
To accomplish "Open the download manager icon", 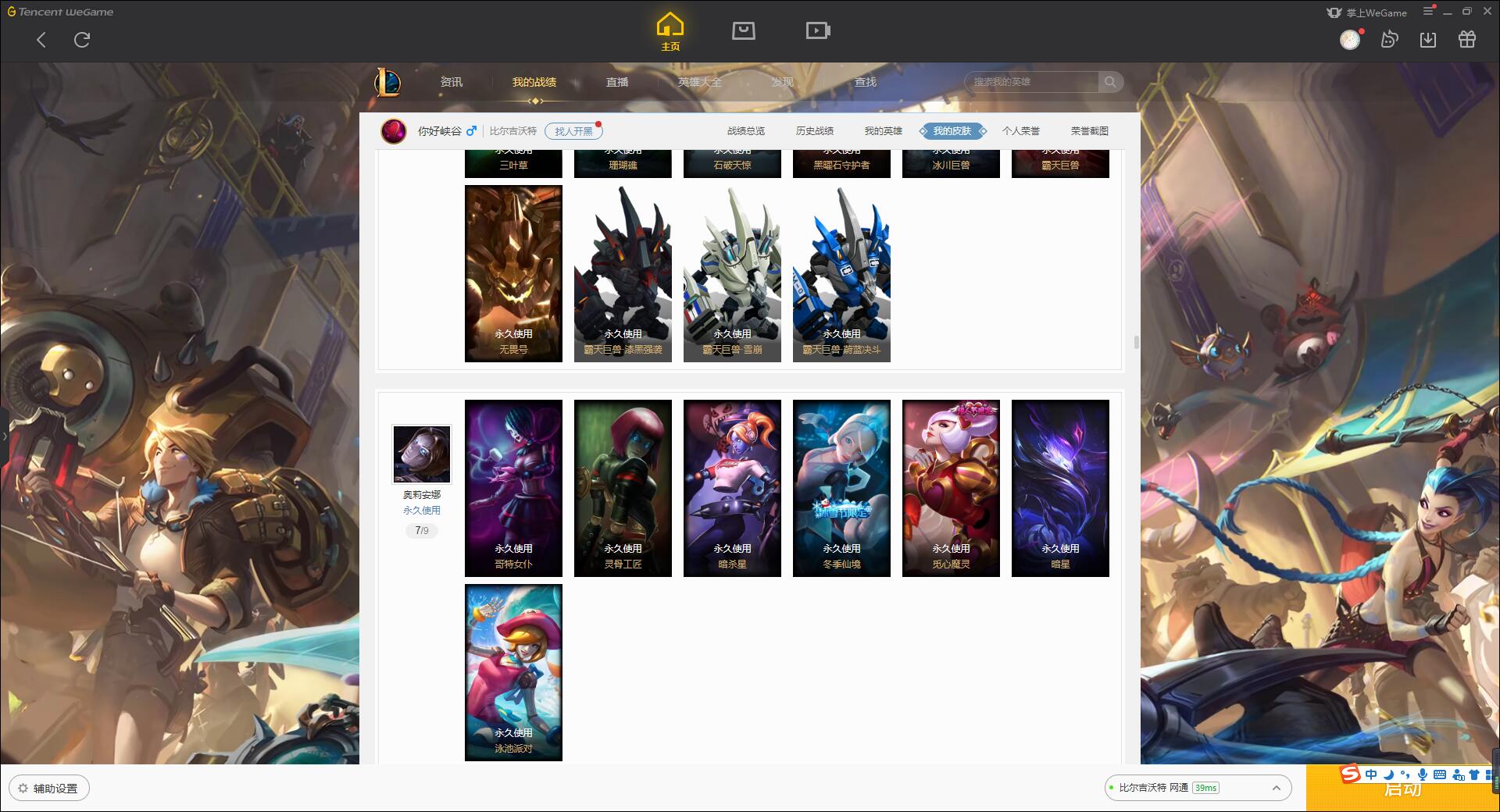I will point(1428,39).
